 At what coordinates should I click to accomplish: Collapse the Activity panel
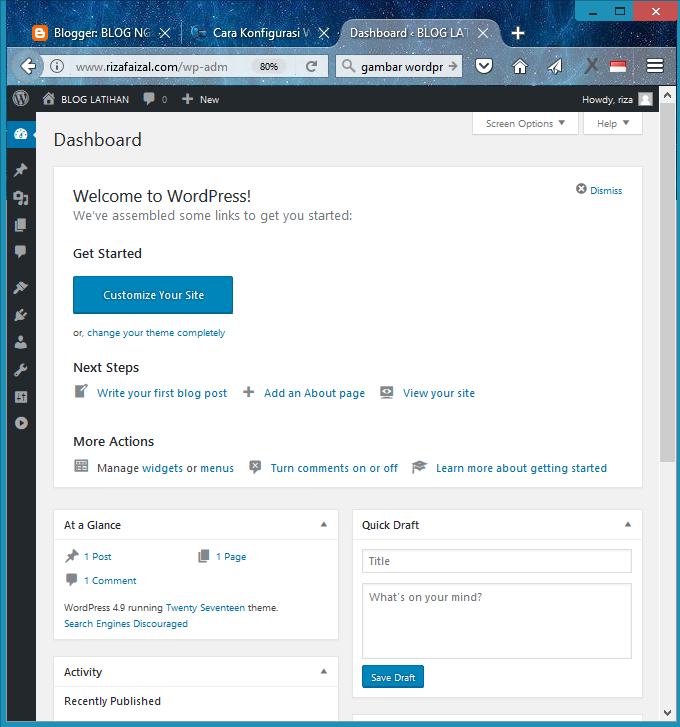click(x=324, y=671)
